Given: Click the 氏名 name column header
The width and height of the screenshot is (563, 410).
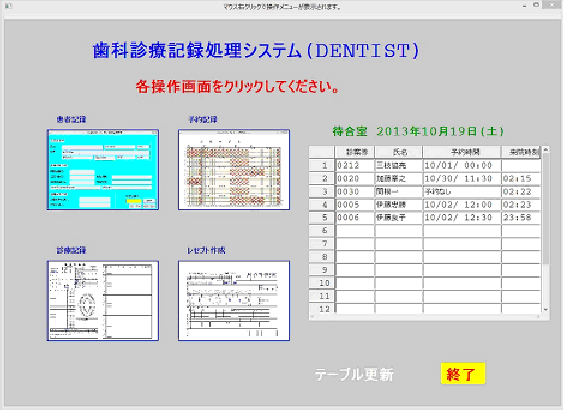Looking at the screenshot, I should [x=399, y=152].
